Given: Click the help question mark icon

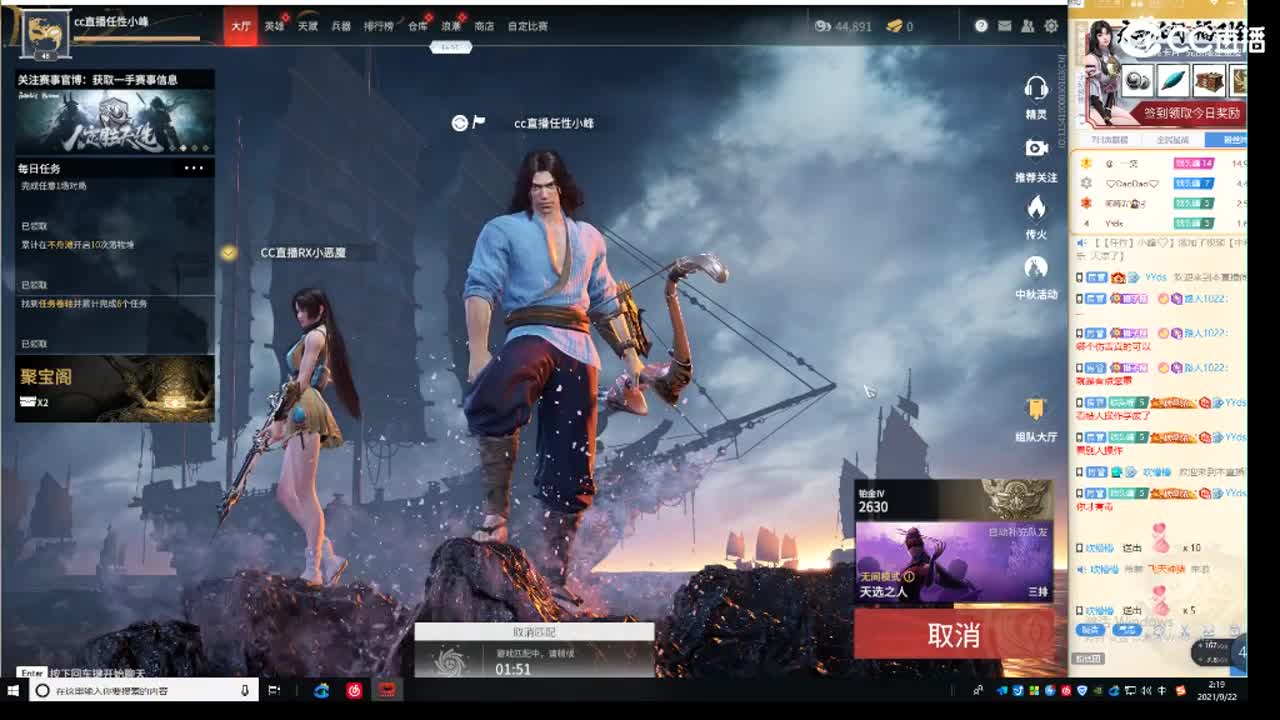Looking at the screenshot, I should pos(981,26).
